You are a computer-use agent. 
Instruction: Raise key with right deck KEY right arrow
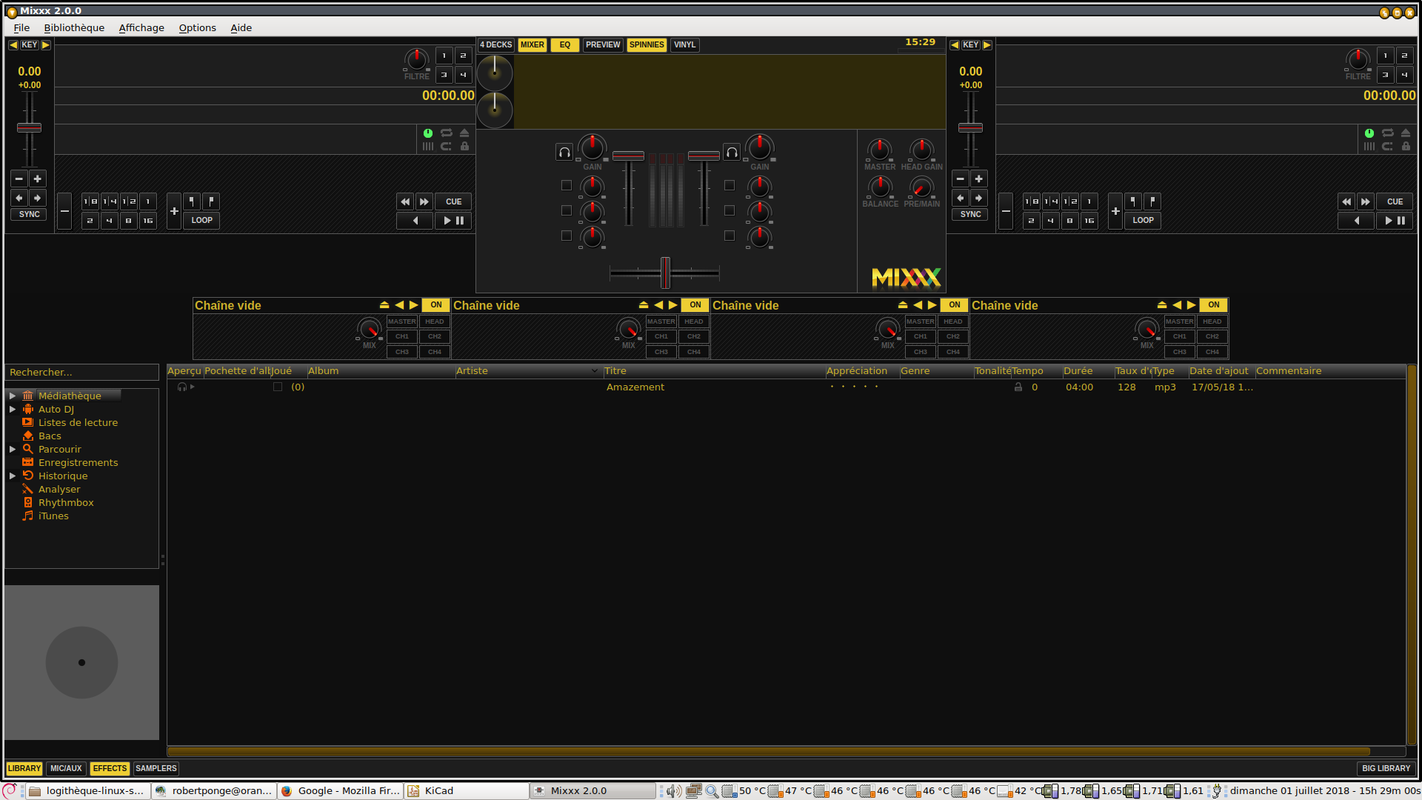click(x=987, y=45)
